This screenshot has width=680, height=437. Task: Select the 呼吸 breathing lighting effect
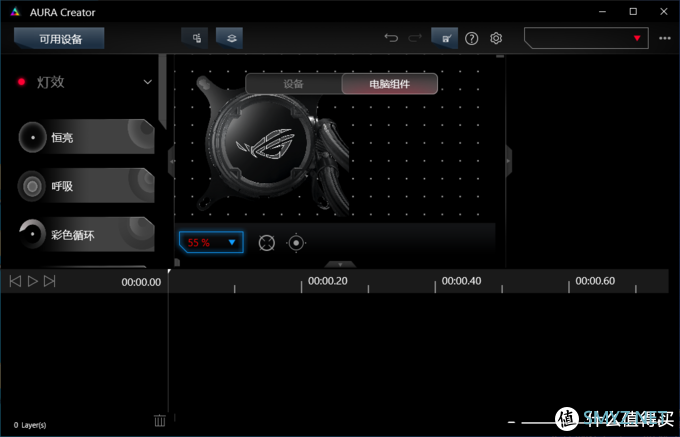coord(86,186)
